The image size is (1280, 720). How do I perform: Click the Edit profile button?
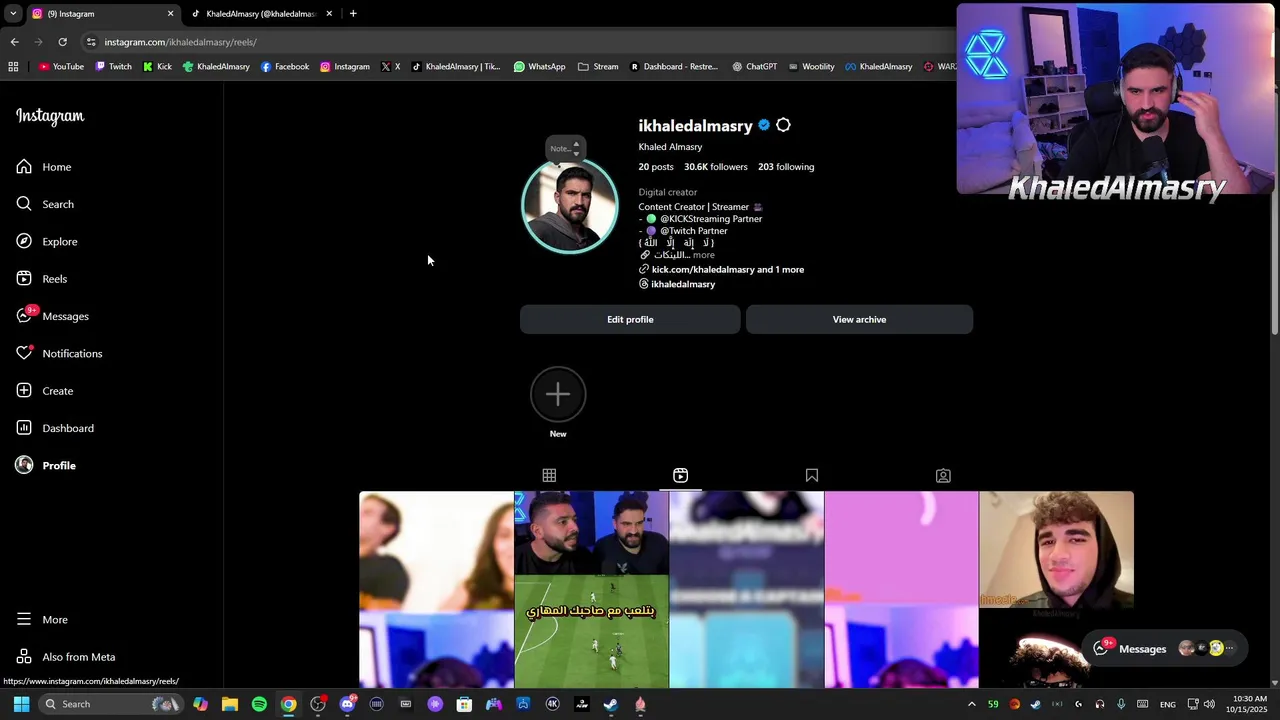click(630, 320)
